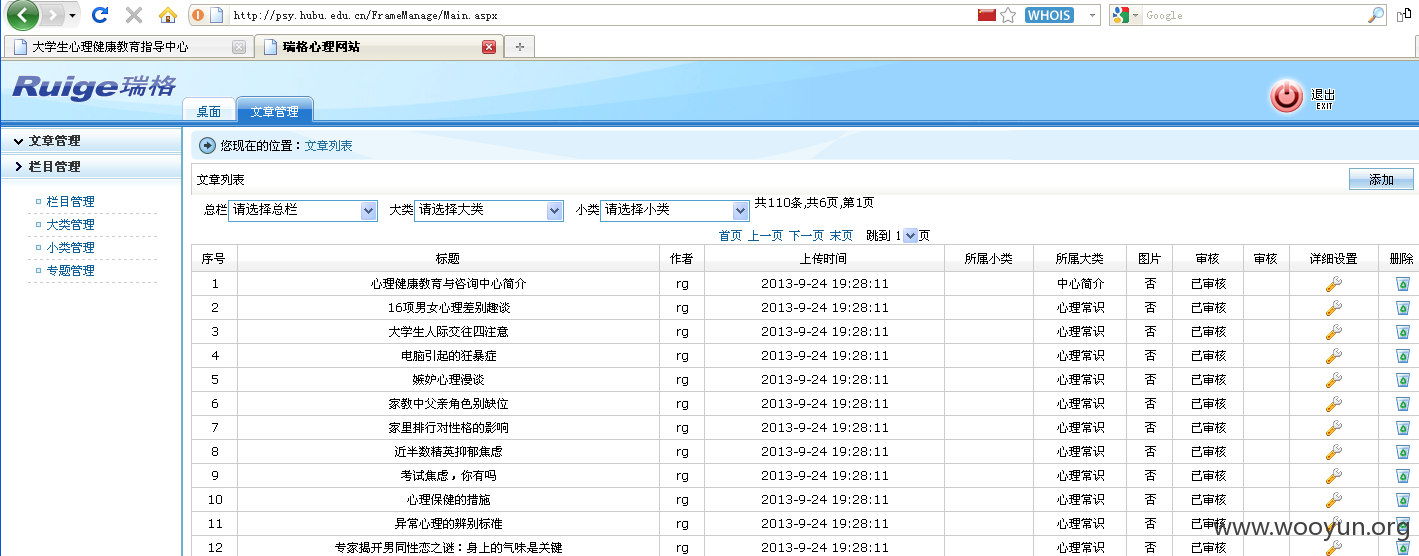Click the site security warning icon
This screenshot has width=1419, height=556.
pyautogui.click(x=198, y=15)
